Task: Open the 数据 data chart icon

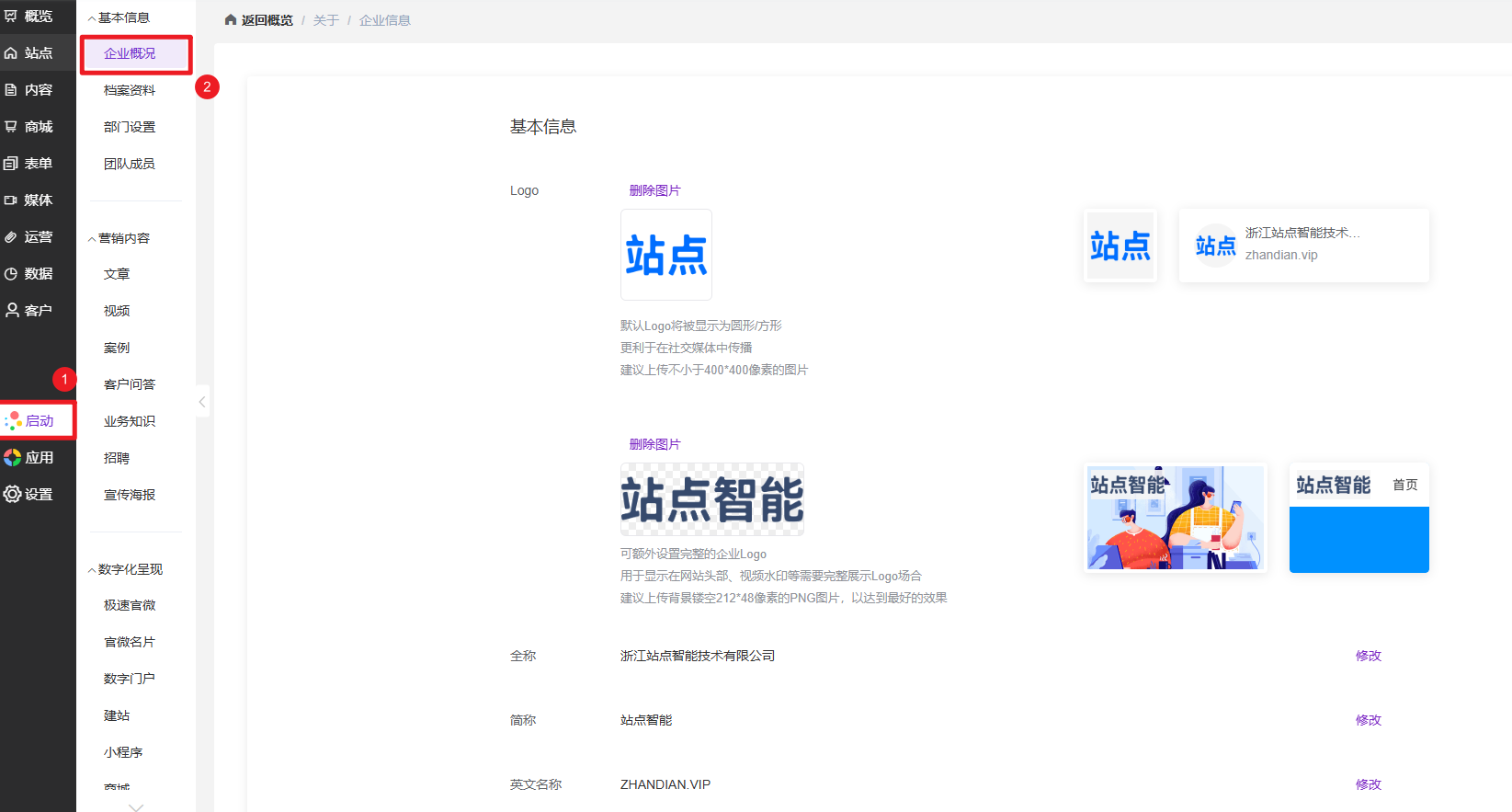Action: (x=11, y=274)
